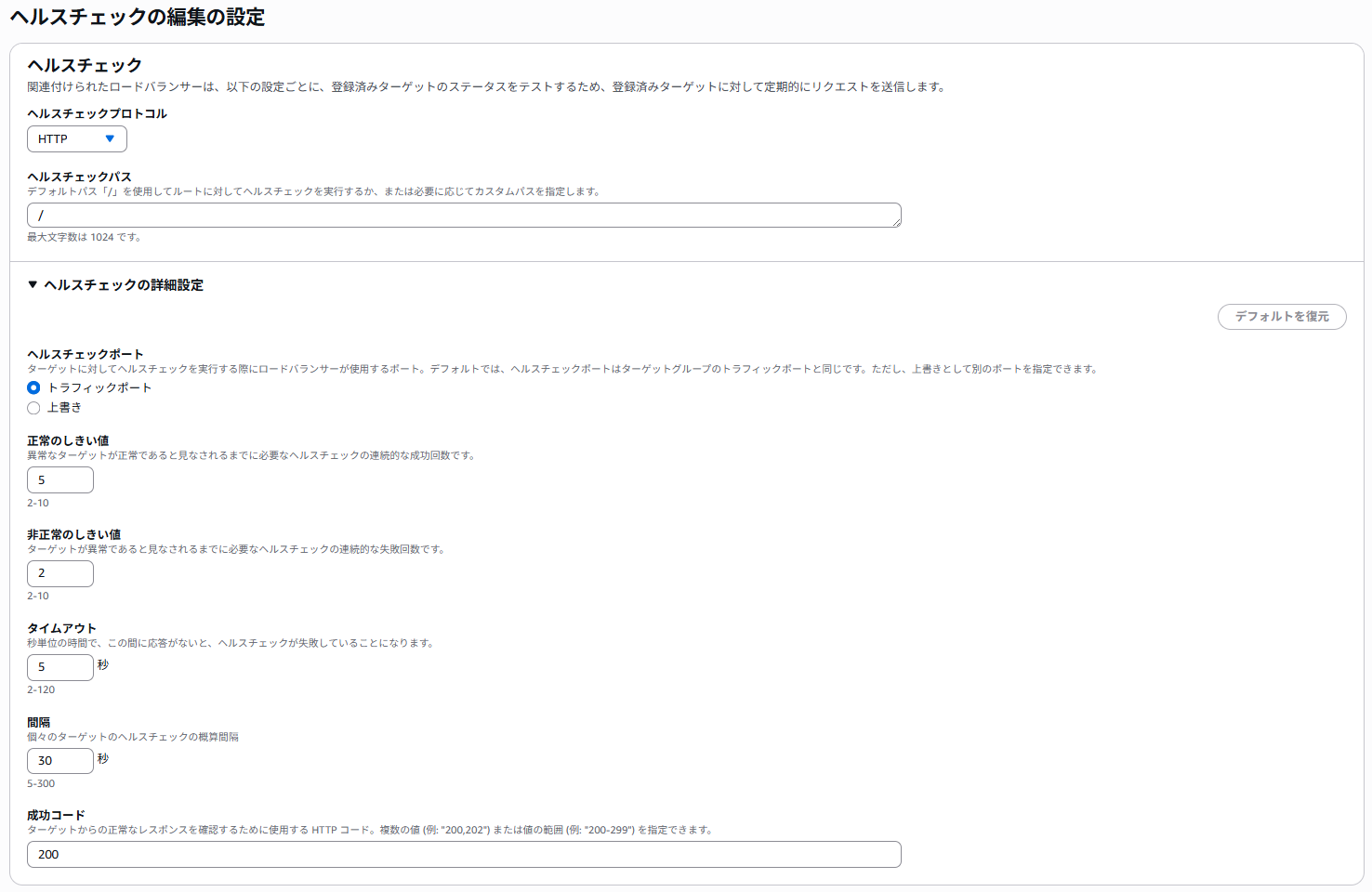The width and height of the screenshot is (1372, 892).
Task: Click the resize handle of the health check path box
Action: pyautogui.click(x=896, y=222)
